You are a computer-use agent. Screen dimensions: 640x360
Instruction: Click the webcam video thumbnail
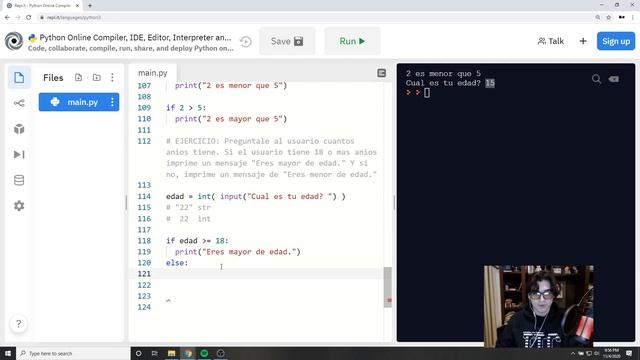pyautogui.click(x=539, y=307)
